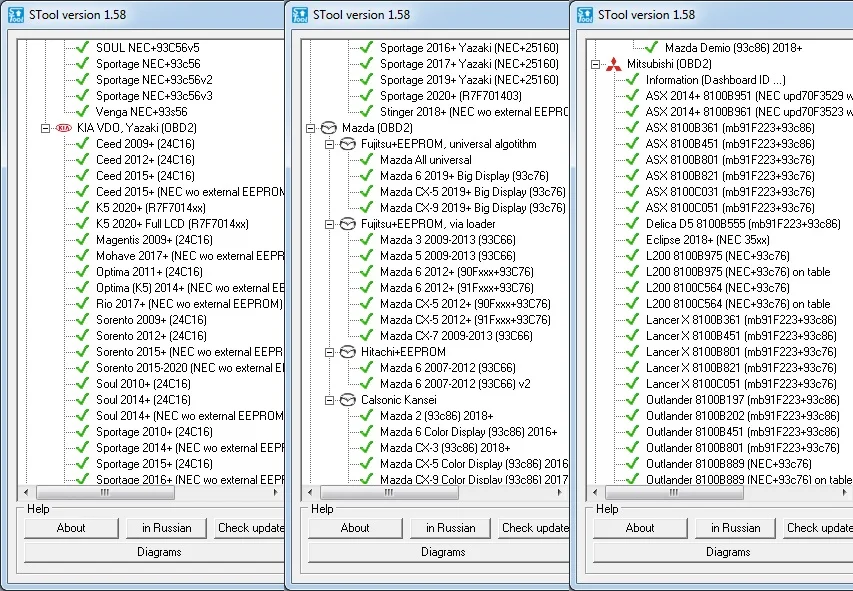Click the Mazda icon beside Calsonic Kansei

[348, 400]
